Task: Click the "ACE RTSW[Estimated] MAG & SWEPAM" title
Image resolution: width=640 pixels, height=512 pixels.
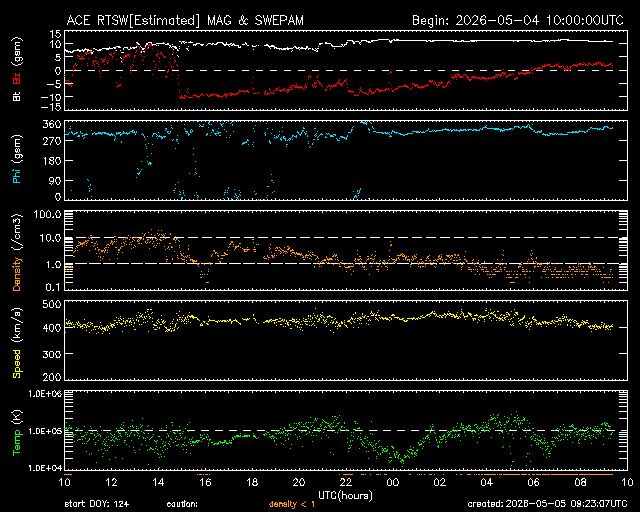Action: click(185, 20)
